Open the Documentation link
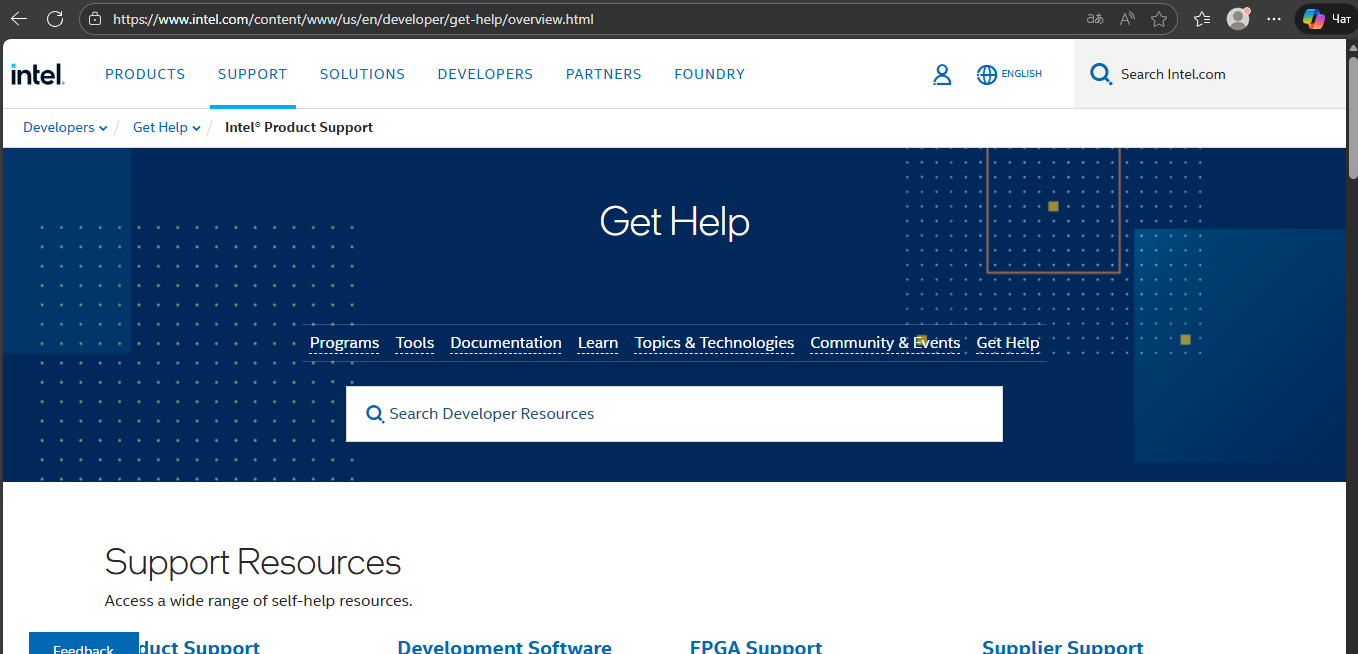The image size is (1358, 654). [x=506, y=343]
